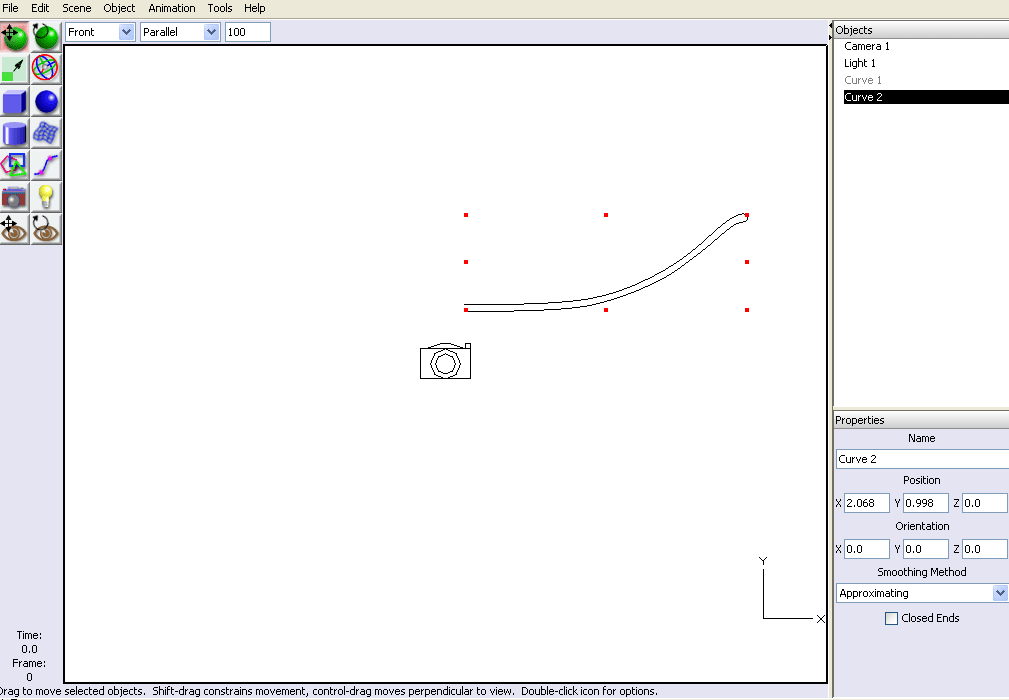The image size is (1009, 700).
Task: Select the Move Object tool
Action: coord(15,37)
